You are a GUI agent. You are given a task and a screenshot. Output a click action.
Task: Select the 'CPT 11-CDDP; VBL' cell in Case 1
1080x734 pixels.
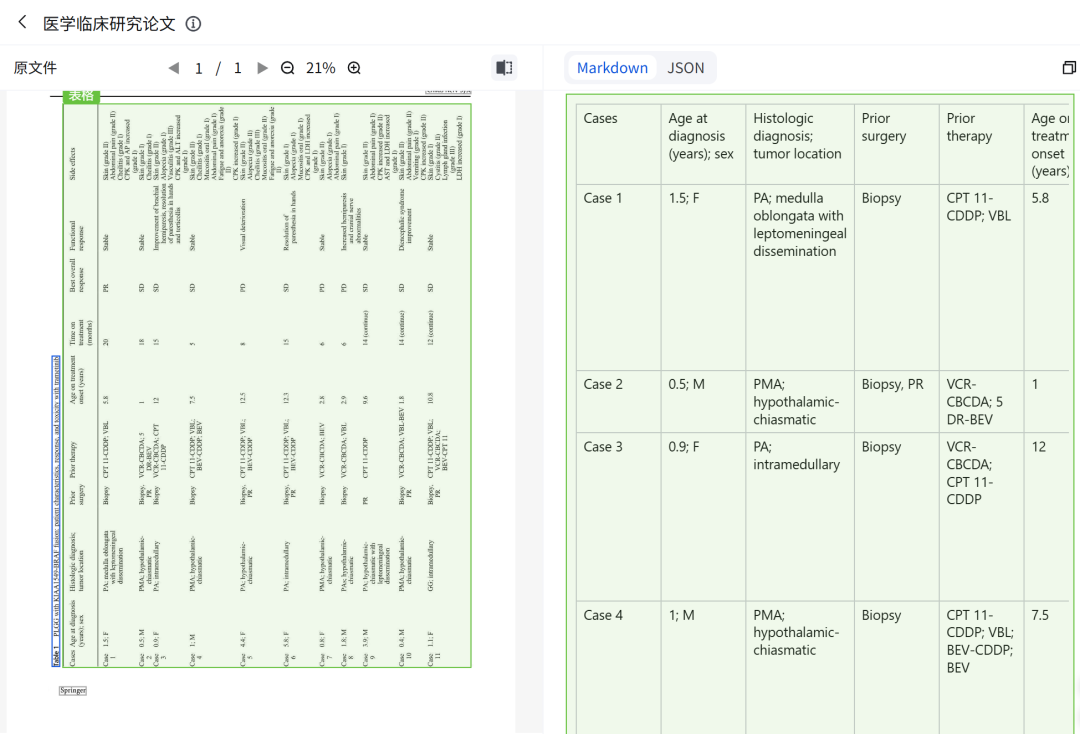[x=982, y=277]
